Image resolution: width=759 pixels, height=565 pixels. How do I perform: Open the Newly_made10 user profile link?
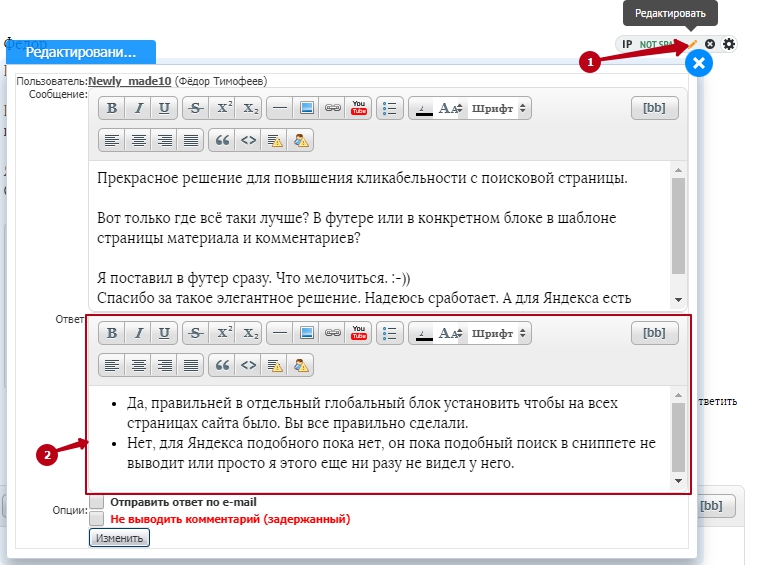pyautogui.click(x=130, y=81)
